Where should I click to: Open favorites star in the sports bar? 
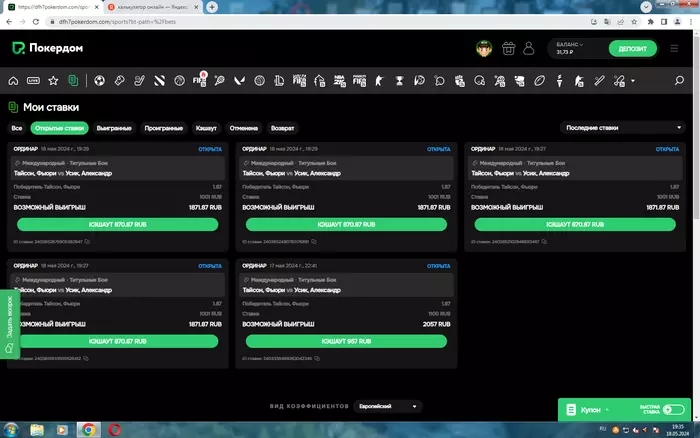[x=53, y=81]
